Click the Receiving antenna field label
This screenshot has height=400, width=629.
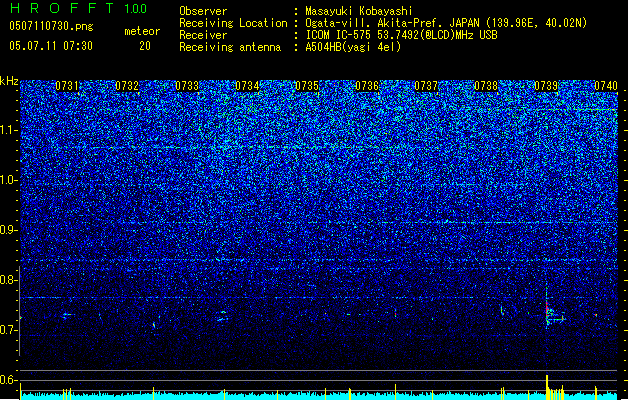pos(230,47)
